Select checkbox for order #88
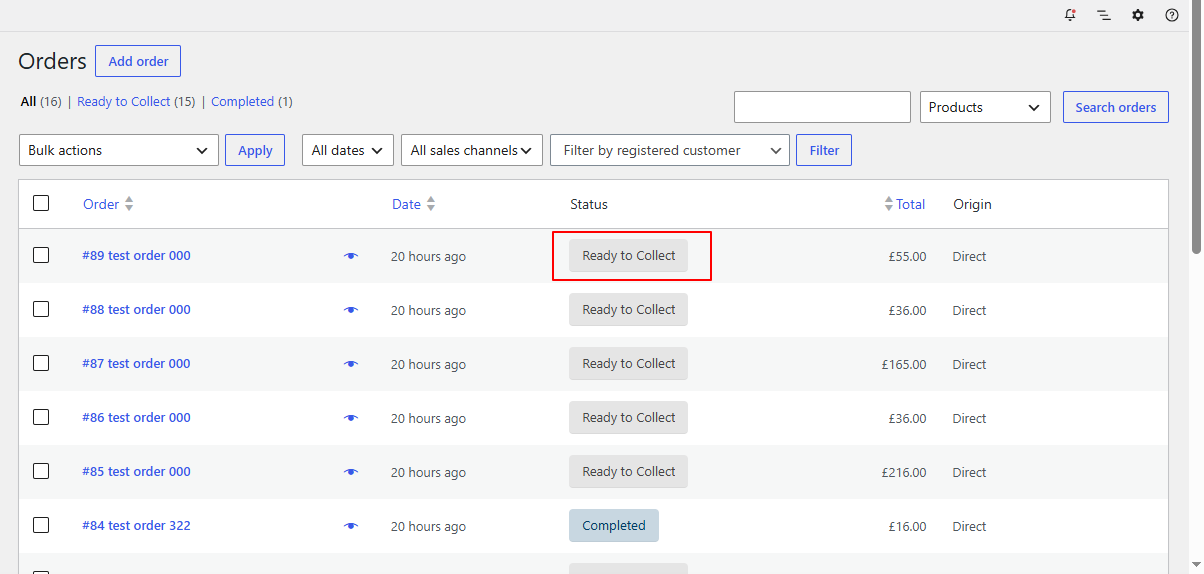This screenshot has width=1204, height=574. tap(41, 309)
